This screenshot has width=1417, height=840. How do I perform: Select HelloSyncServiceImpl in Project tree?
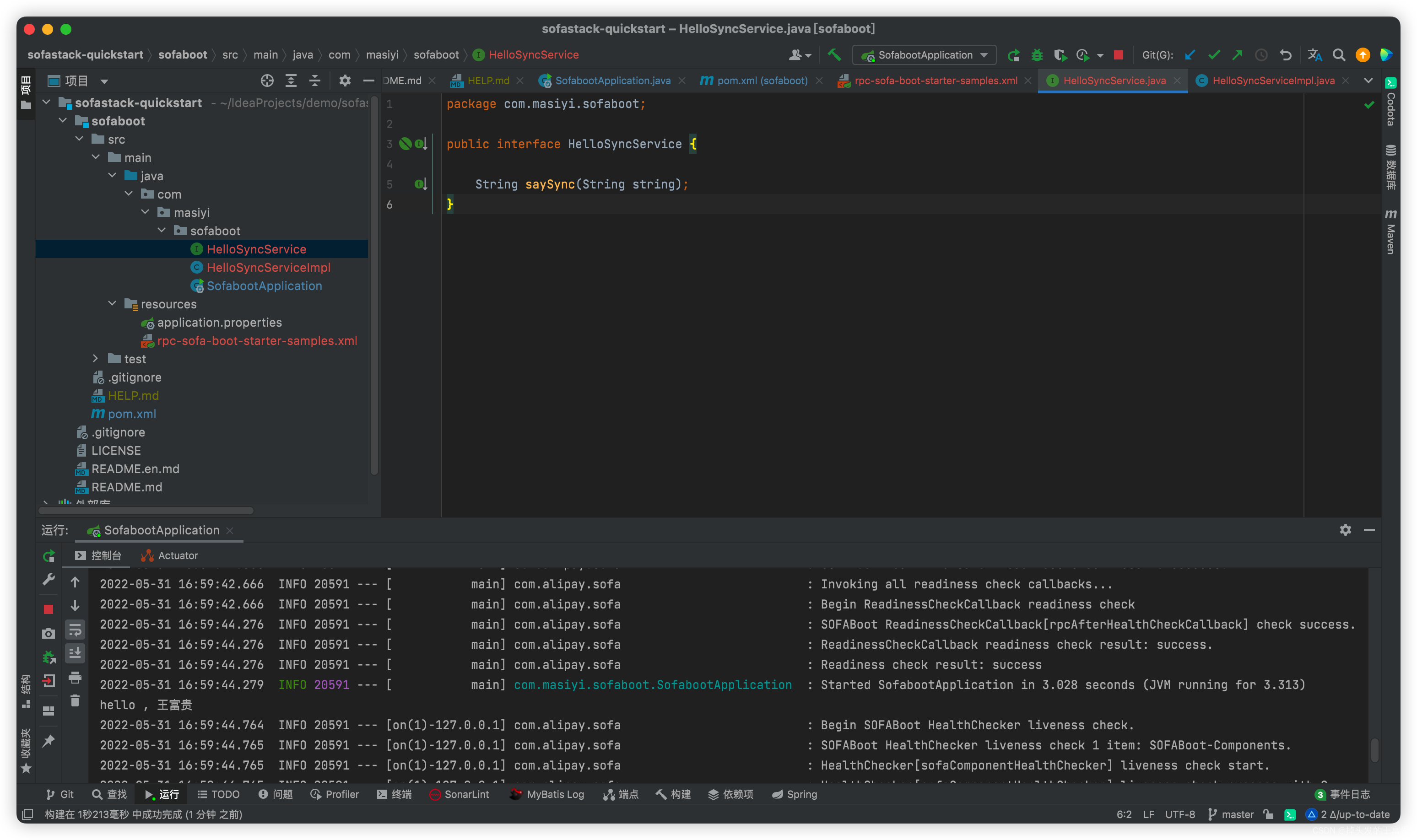pos(268,267)
